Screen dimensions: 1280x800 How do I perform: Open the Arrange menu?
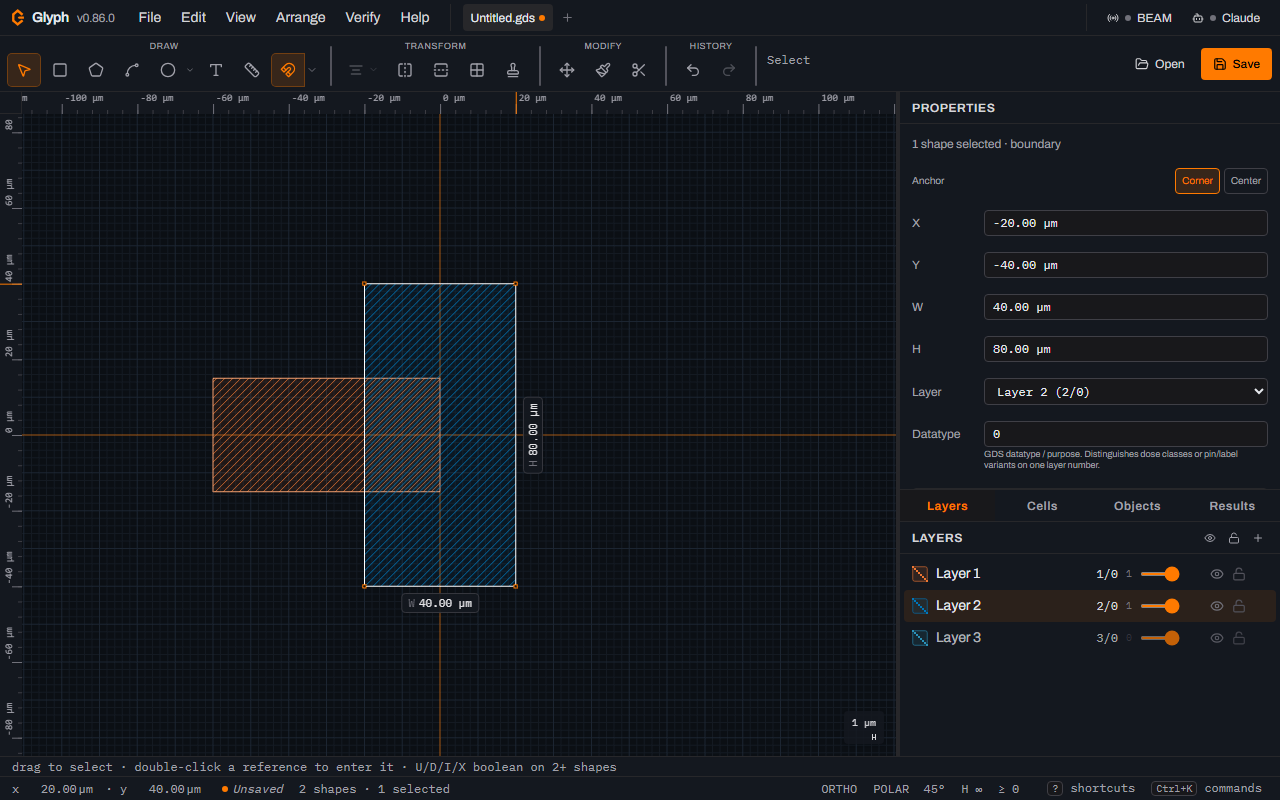pos(300,18)
